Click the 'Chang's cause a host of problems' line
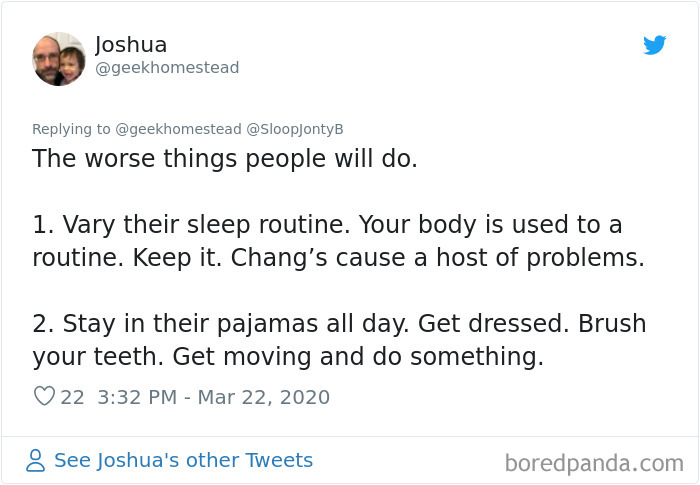Viewport: 700px width, 485px height. [x=438, y=258]
